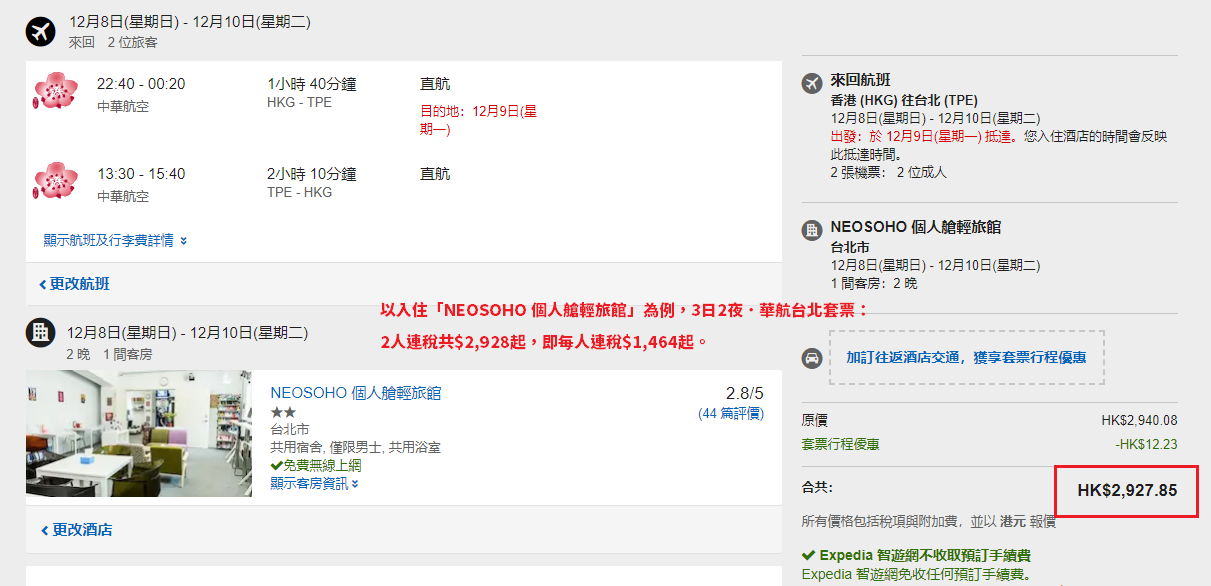
Task: Click the 2小時 10分鐘 duration text
Action: tap(311, 174)
